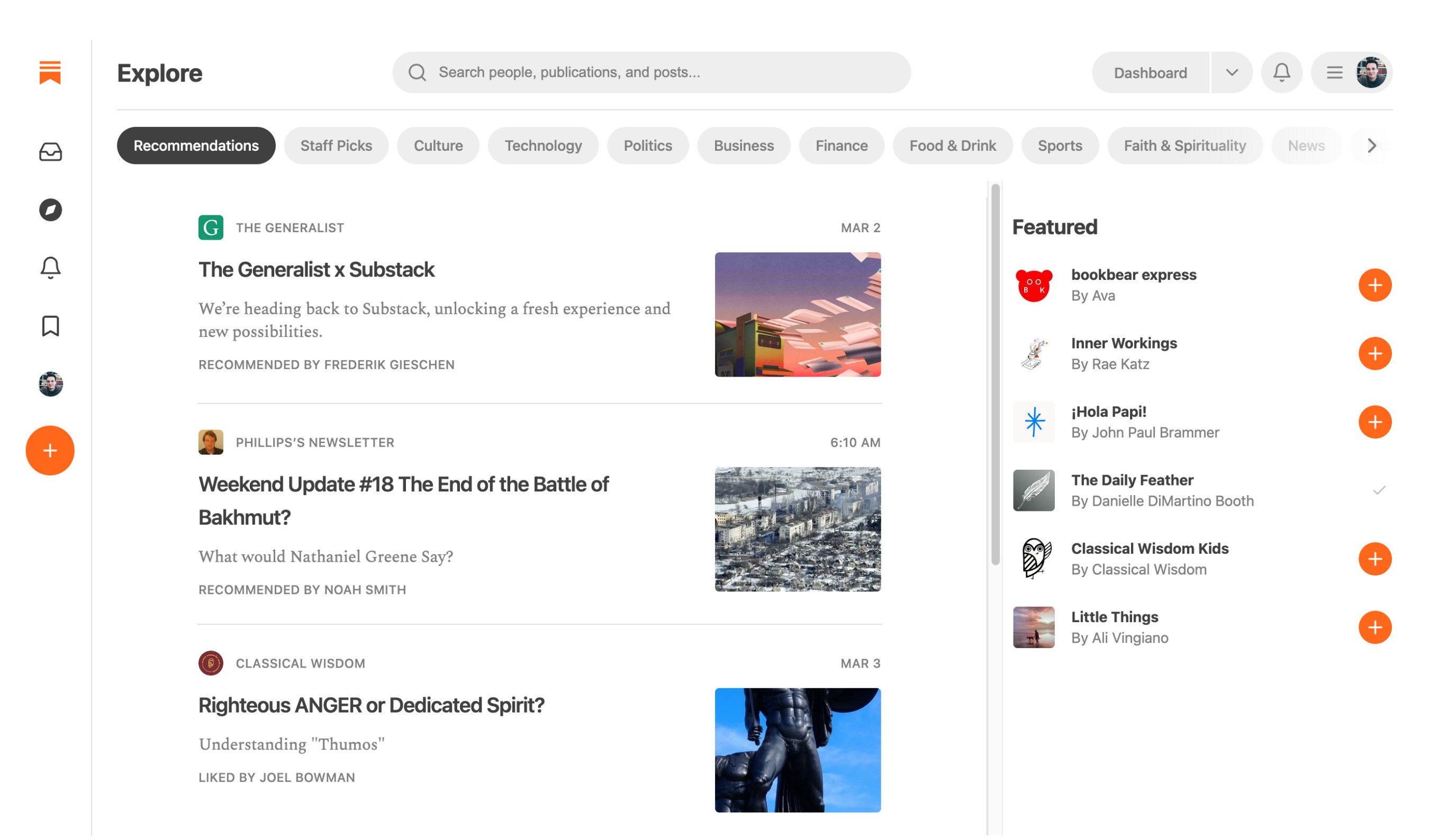Open The Generalist x Substack post
This screenshot has width=1429, height=840.
pos(317,271)
